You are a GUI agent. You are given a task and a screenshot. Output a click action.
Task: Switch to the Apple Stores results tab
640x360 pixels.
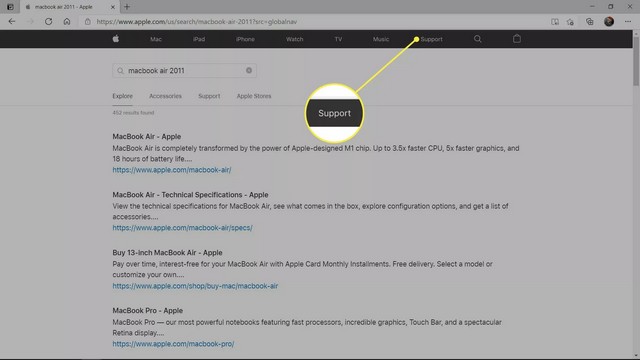click(254, 96)
